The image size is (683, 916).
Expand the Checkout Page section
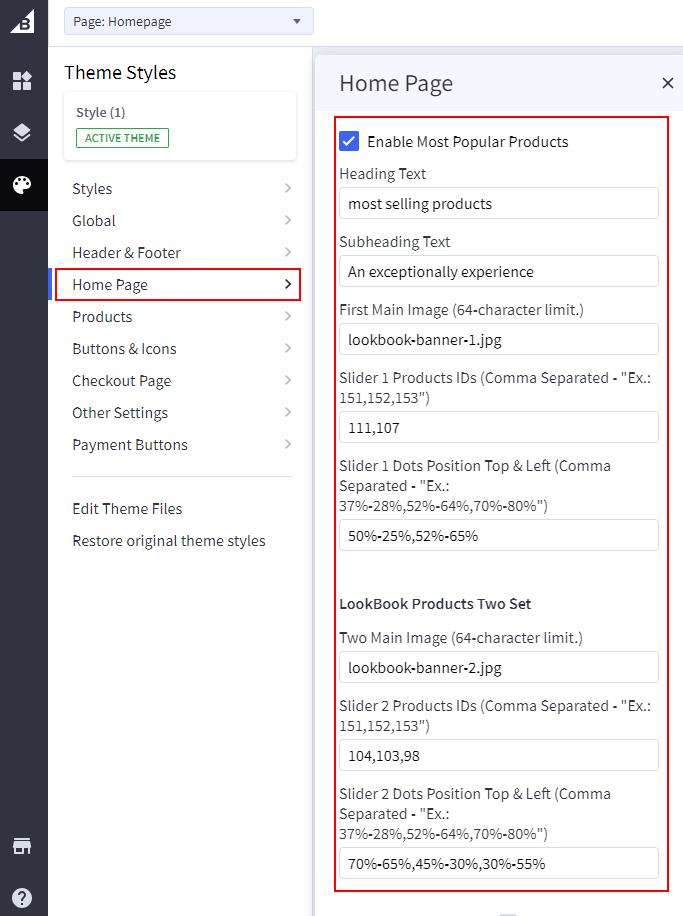tap(182, 381)
